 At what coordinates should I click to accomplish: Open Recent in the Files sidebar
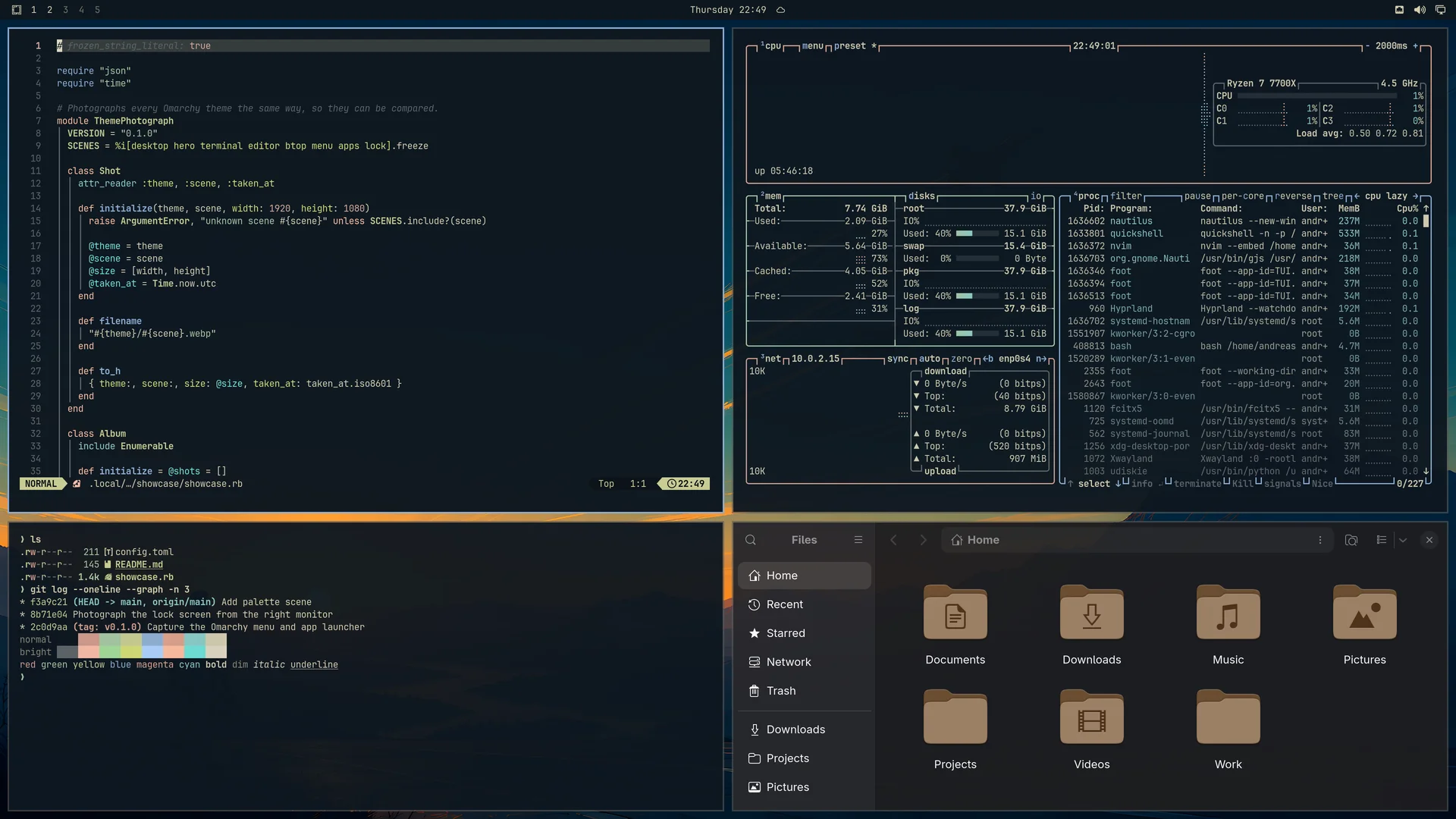pos(805,604)
